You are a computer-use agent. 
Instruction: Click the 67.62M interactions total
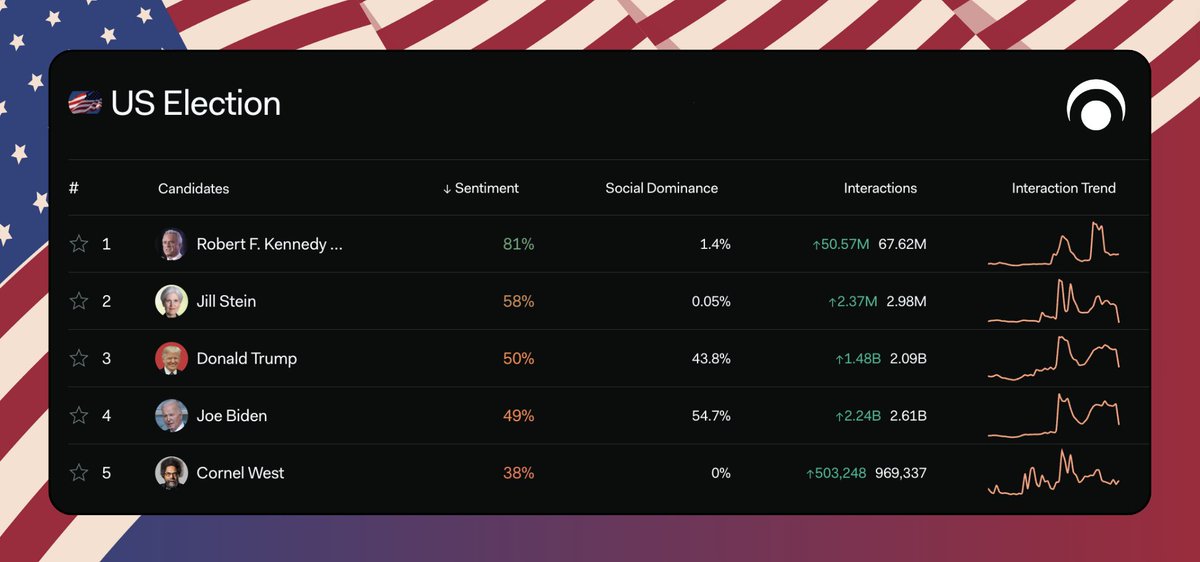[x=902, y=244]
